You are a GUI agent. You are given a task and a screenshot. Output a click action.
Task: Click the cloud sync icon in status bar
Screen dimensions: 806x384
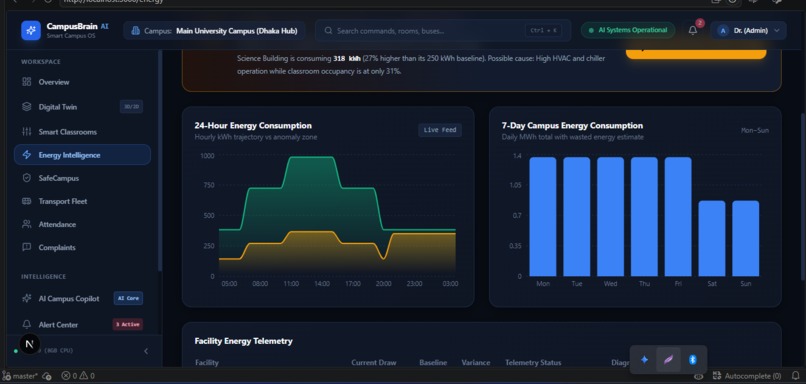pyautogui.click(x=47, y=376)
